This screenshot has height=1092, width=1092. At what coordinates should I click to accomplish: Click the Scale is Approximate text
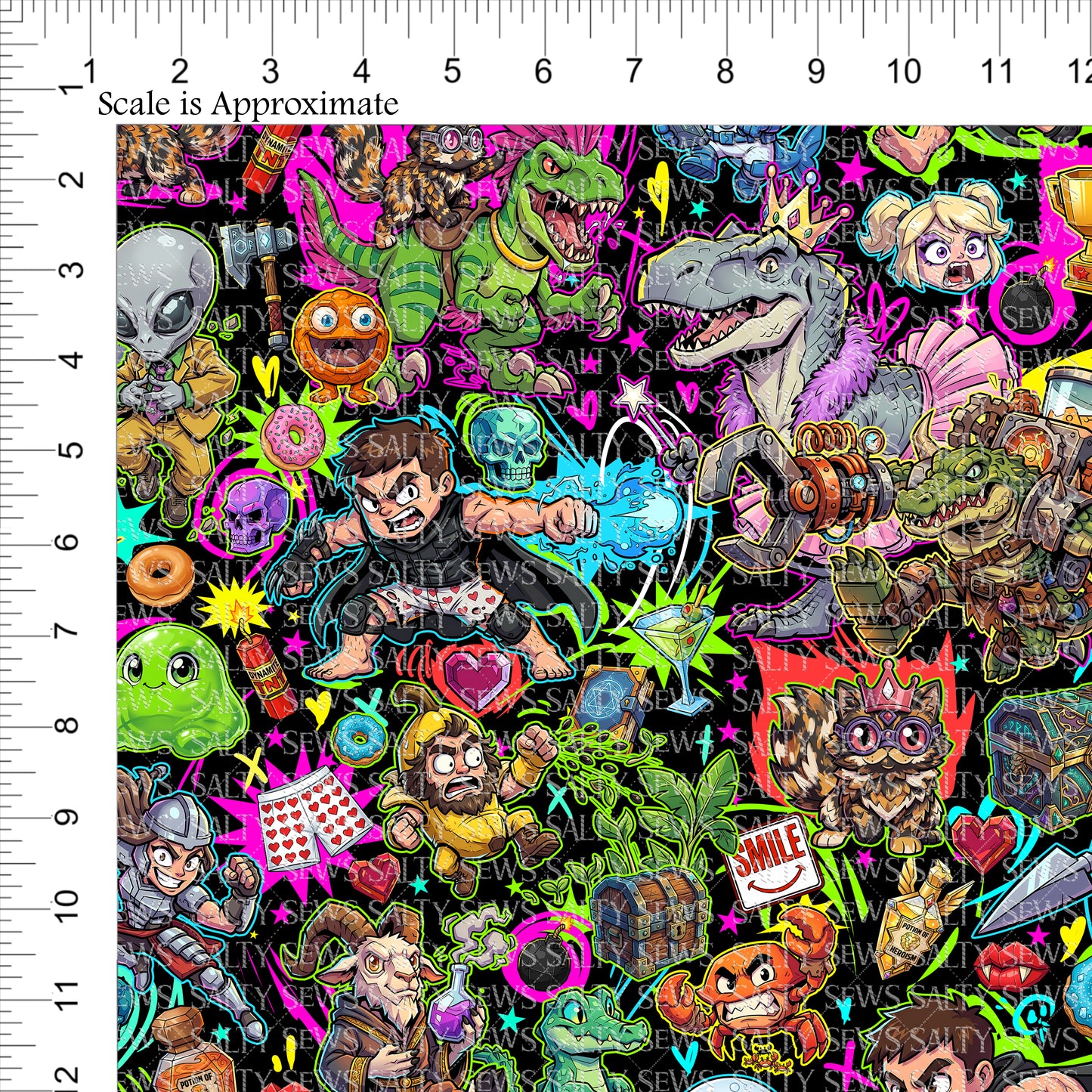[x=248, y=104]
